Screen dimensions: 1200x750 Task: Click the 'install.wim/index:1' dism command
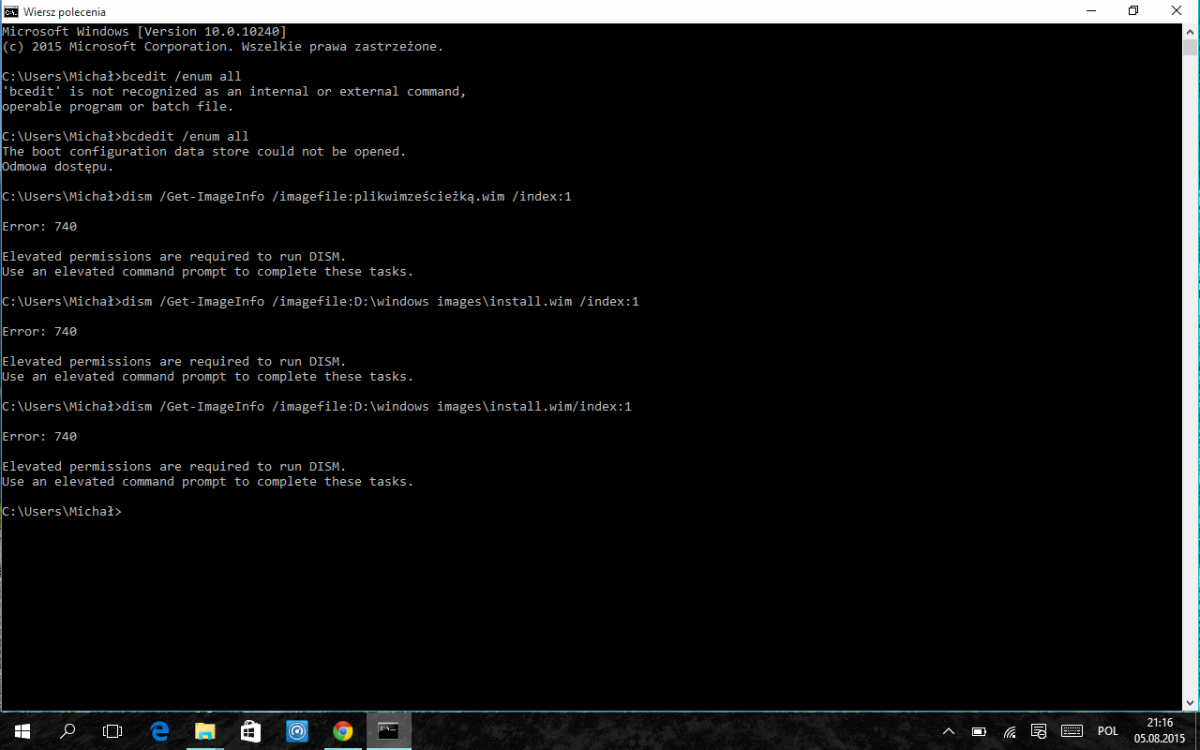[317, 407]
